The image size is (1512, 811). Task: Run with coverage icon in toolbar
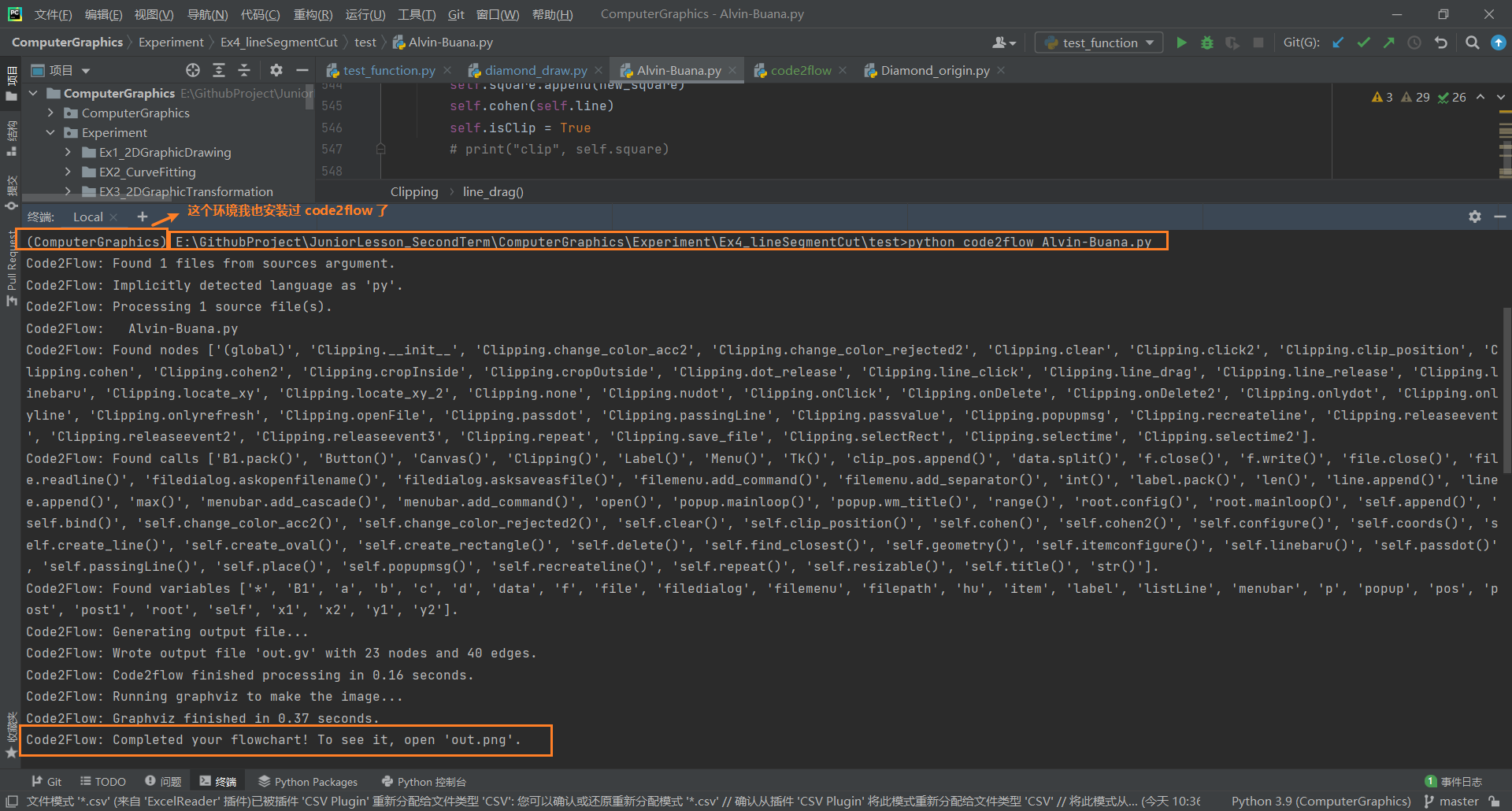(x=1232, y=43)
